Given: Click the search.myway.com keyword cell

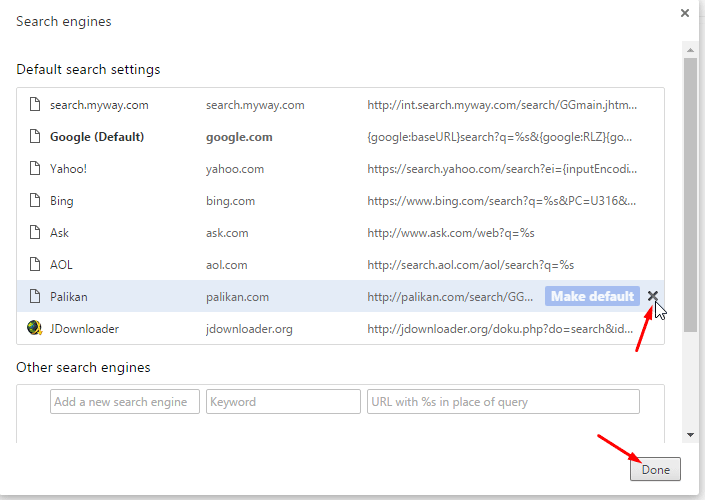Looking at the screenshot, I should point(255,105).
